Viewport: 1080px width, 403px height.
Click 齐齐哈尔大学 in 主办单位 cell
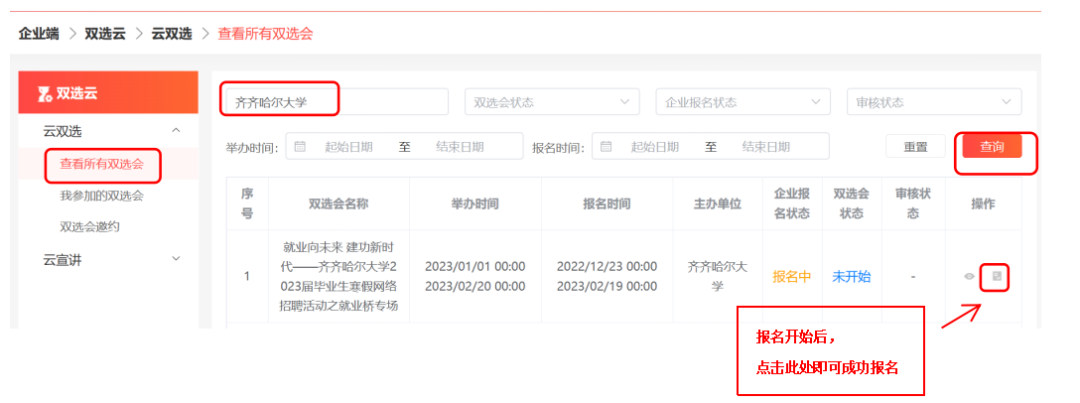click(717, 276)
